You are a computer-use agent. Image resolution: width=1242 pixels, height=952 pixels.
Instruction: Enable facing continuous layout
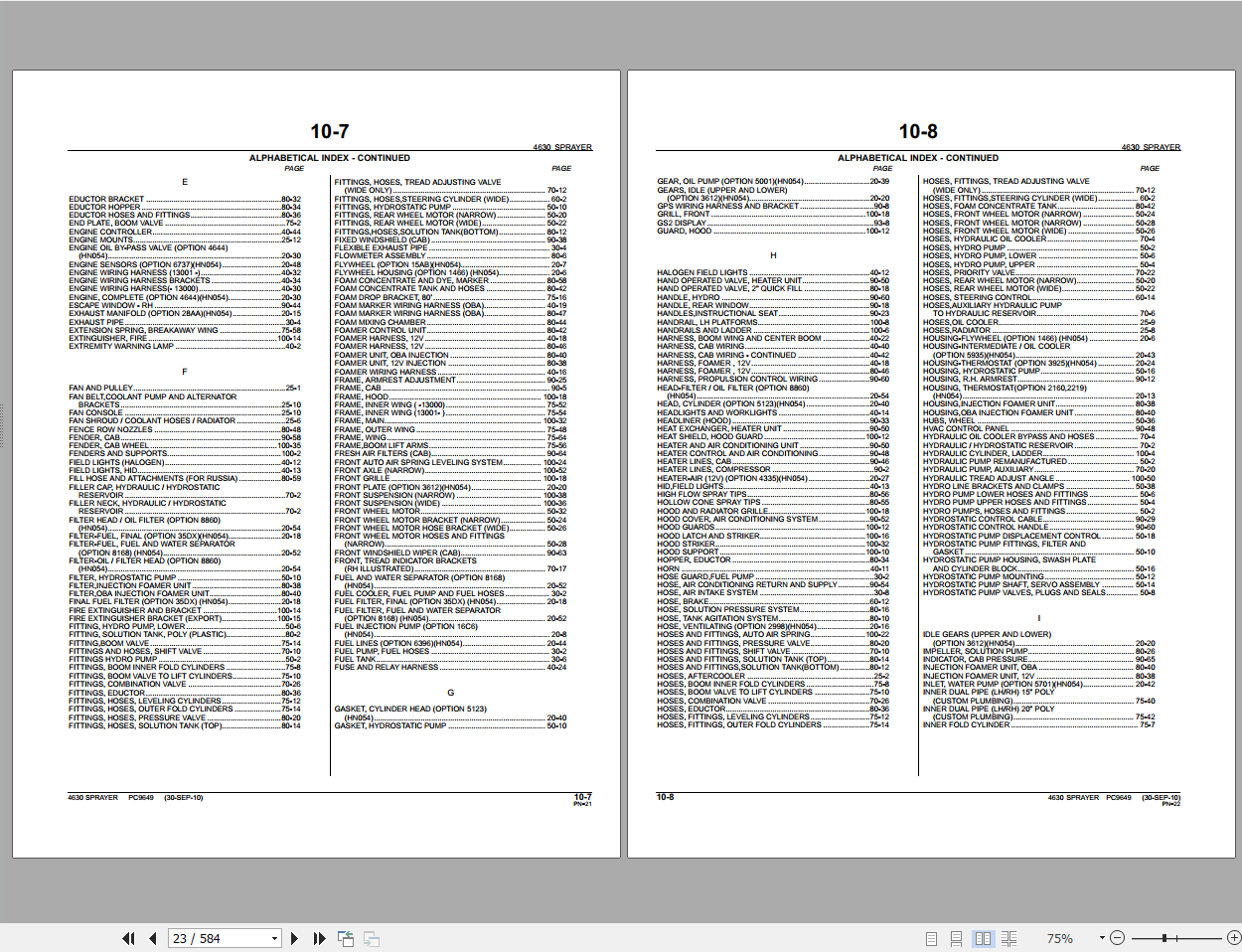[1009, 937]
